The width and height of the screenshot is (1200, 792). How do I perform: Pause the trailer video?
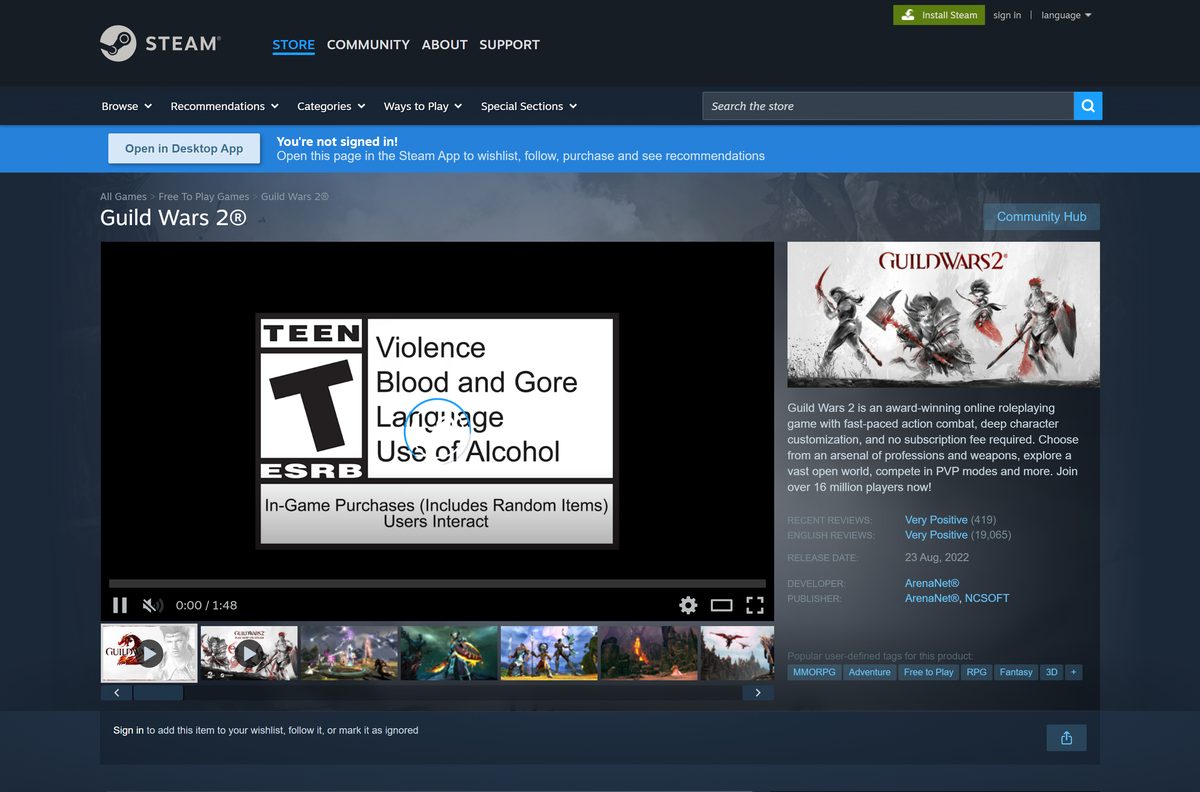coord(120,605)
